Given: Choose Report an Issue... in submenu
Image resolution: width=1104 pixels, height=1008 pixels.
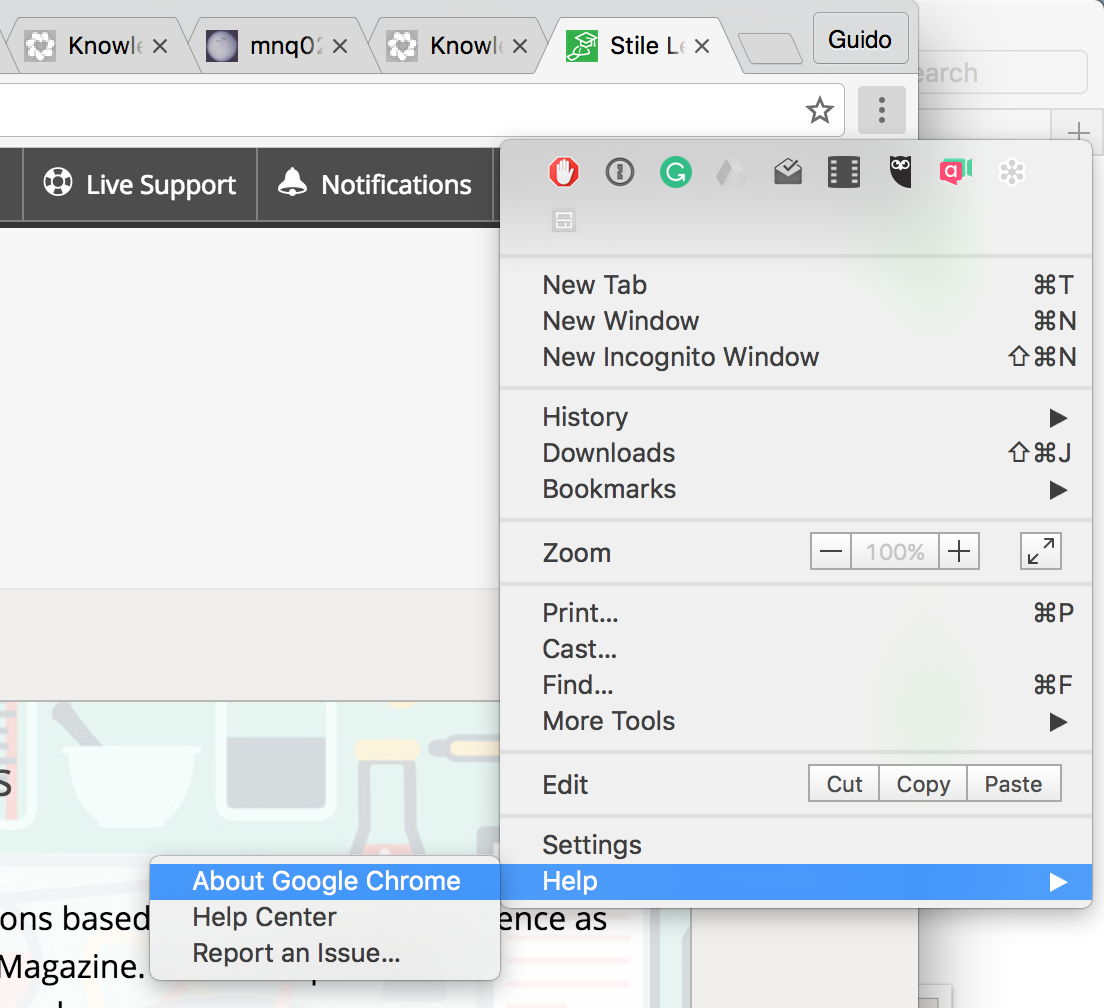Looking at the screenshot, I should pos(325,953).
